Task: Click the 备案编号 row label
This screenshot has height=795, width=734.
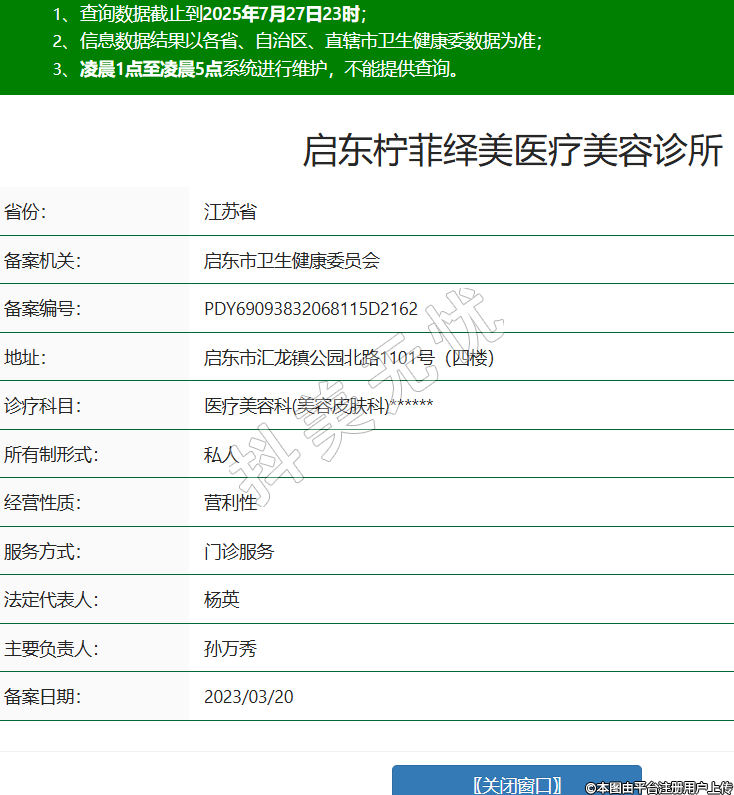Action: tap(42, 309)
